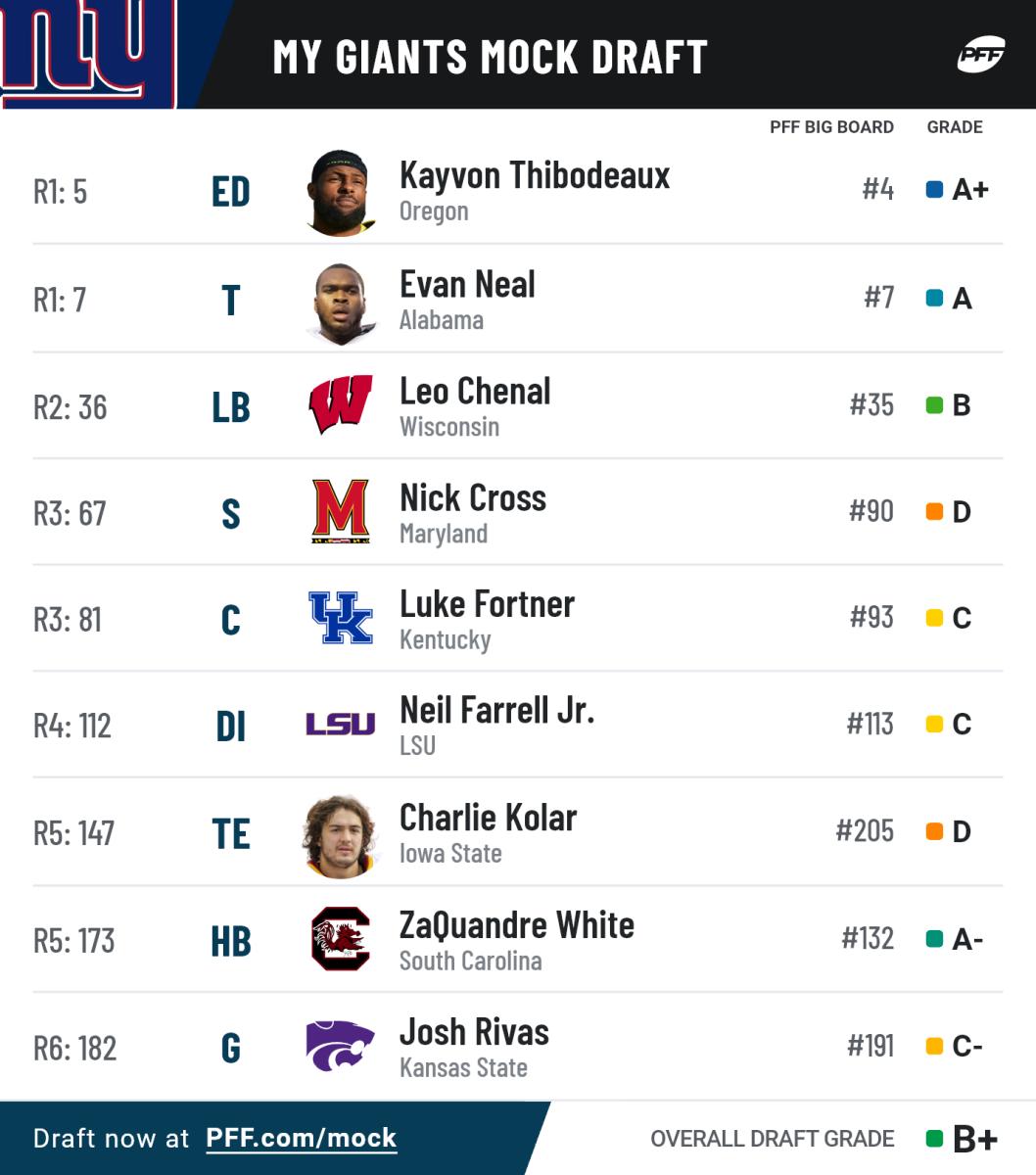Click the orange D swatch for Nick Cross
The width and height of the screenshot is (1036, 1175).
(934, 511)
